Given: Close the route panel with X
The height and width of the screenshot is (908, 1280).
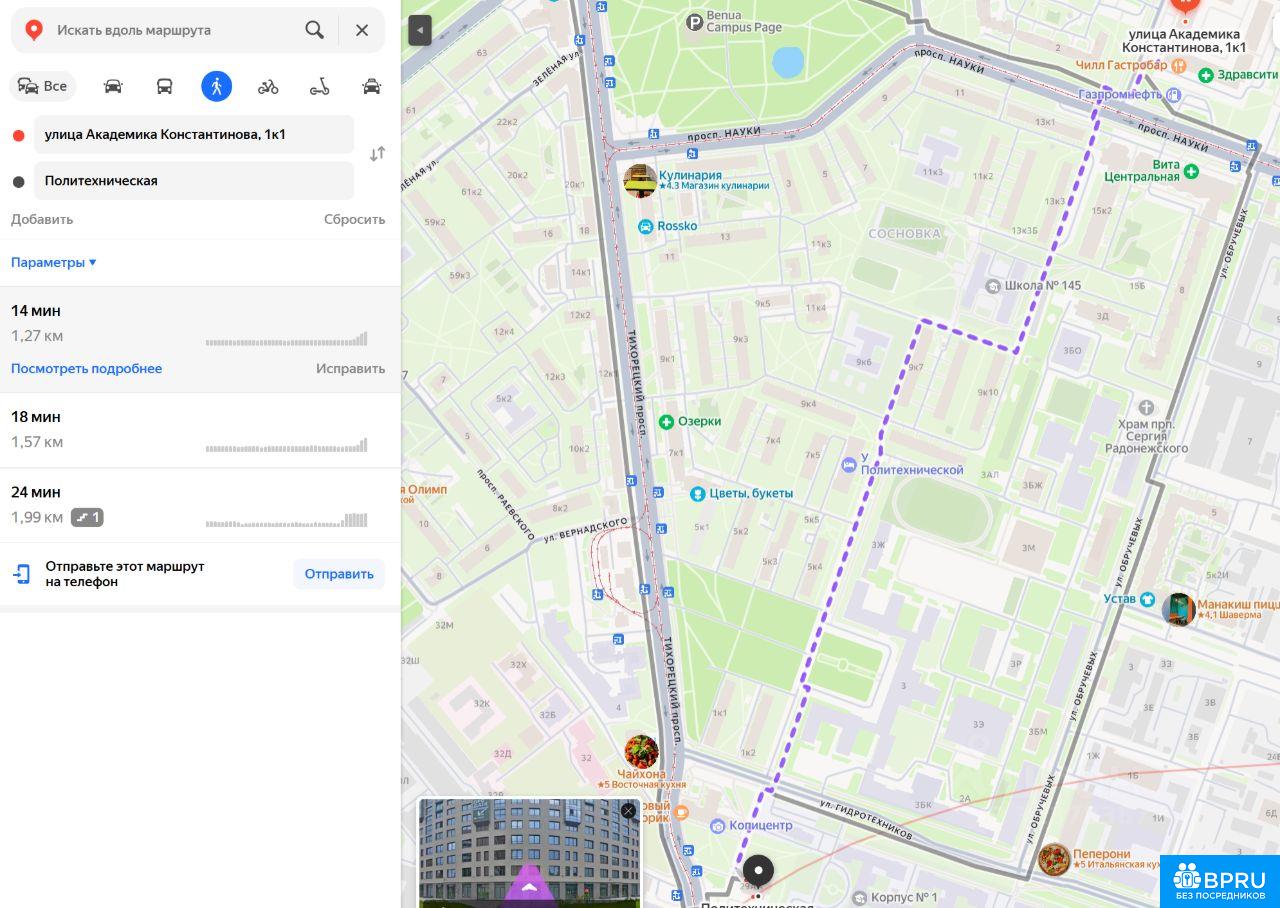Looking at the screenshot, I should pos(362,30).
